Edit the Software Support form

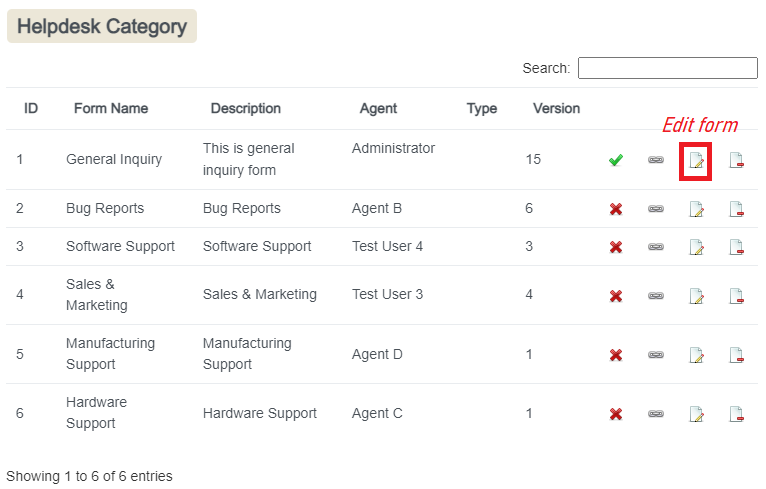[696, 247]
